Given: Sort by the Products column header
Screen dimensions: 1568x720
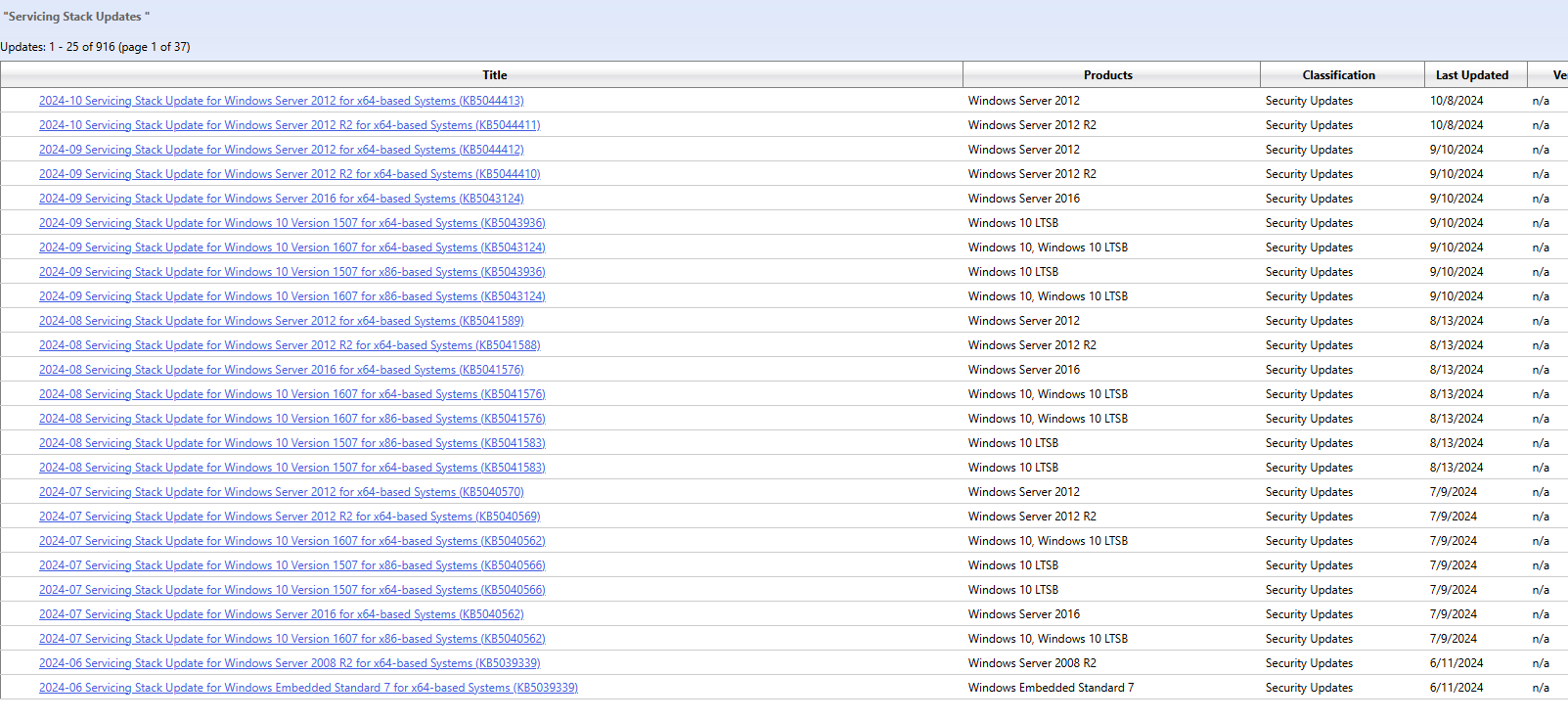Looking at the screenshot, I should 1108,75.
